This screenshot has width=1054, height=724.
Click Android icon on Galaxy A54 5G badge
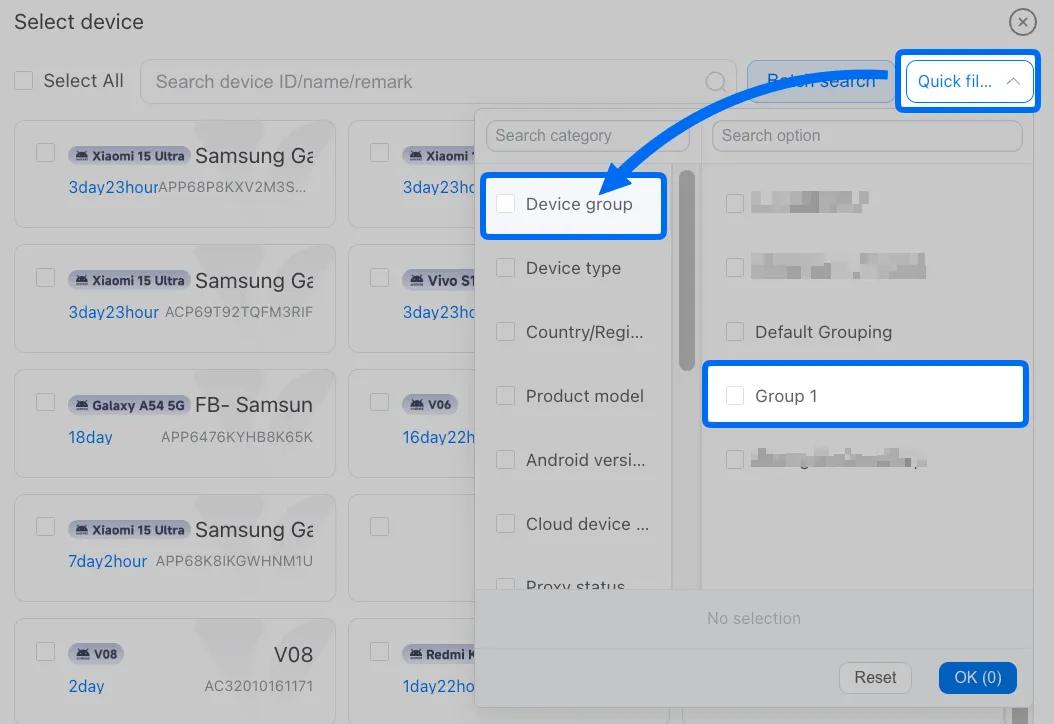click(82, 405)
